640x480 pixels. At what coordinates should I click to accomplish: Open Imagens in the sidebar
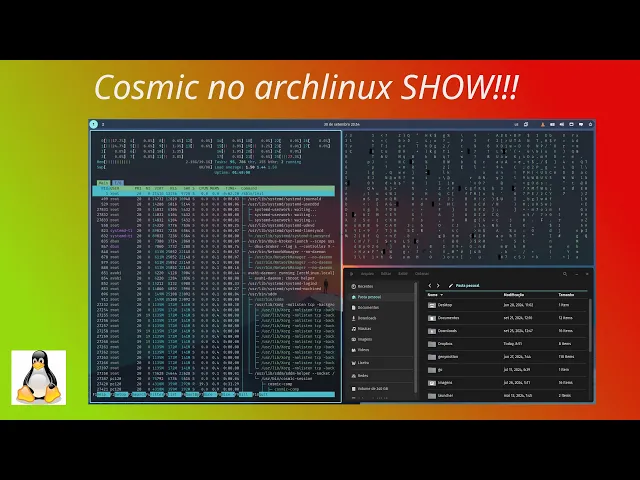coord(382,339)
